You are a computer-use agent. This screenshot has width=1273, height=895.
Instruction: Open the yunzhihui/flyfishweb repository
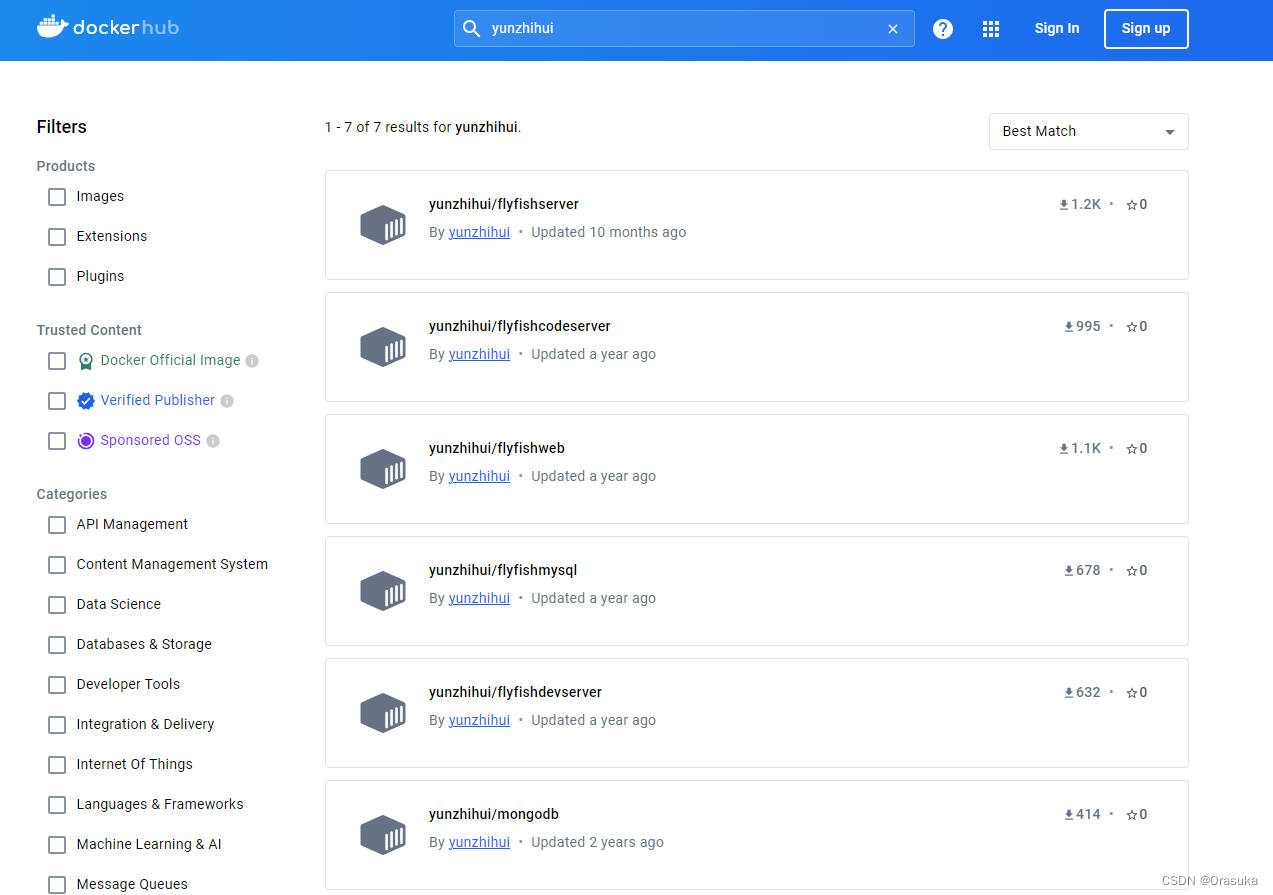tap(496, 447)
